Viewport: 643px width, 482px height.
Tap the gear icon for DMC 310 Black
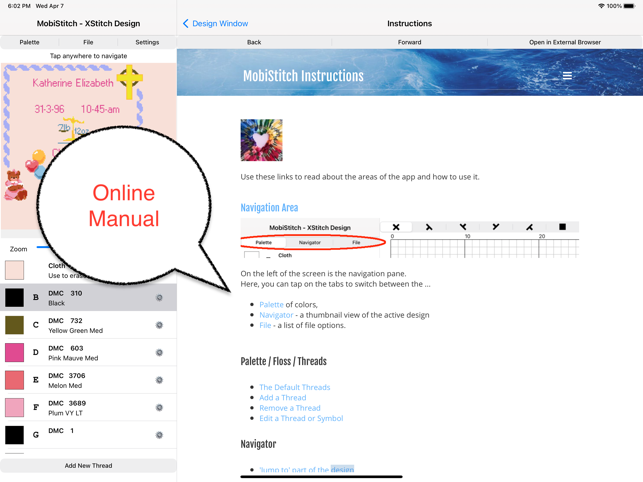pyautogui.click(x=159, y=298)
